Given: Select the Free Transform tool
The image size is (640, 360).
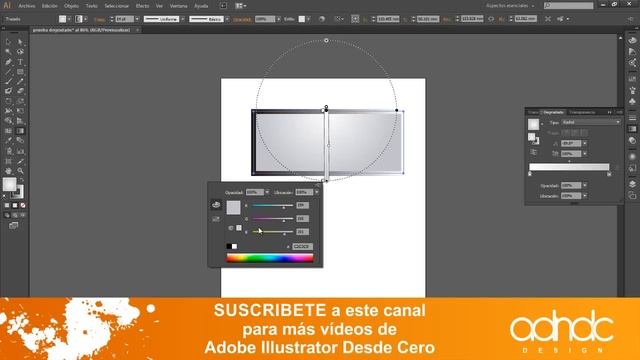Looking at the screenshot, I should [20, 111].
